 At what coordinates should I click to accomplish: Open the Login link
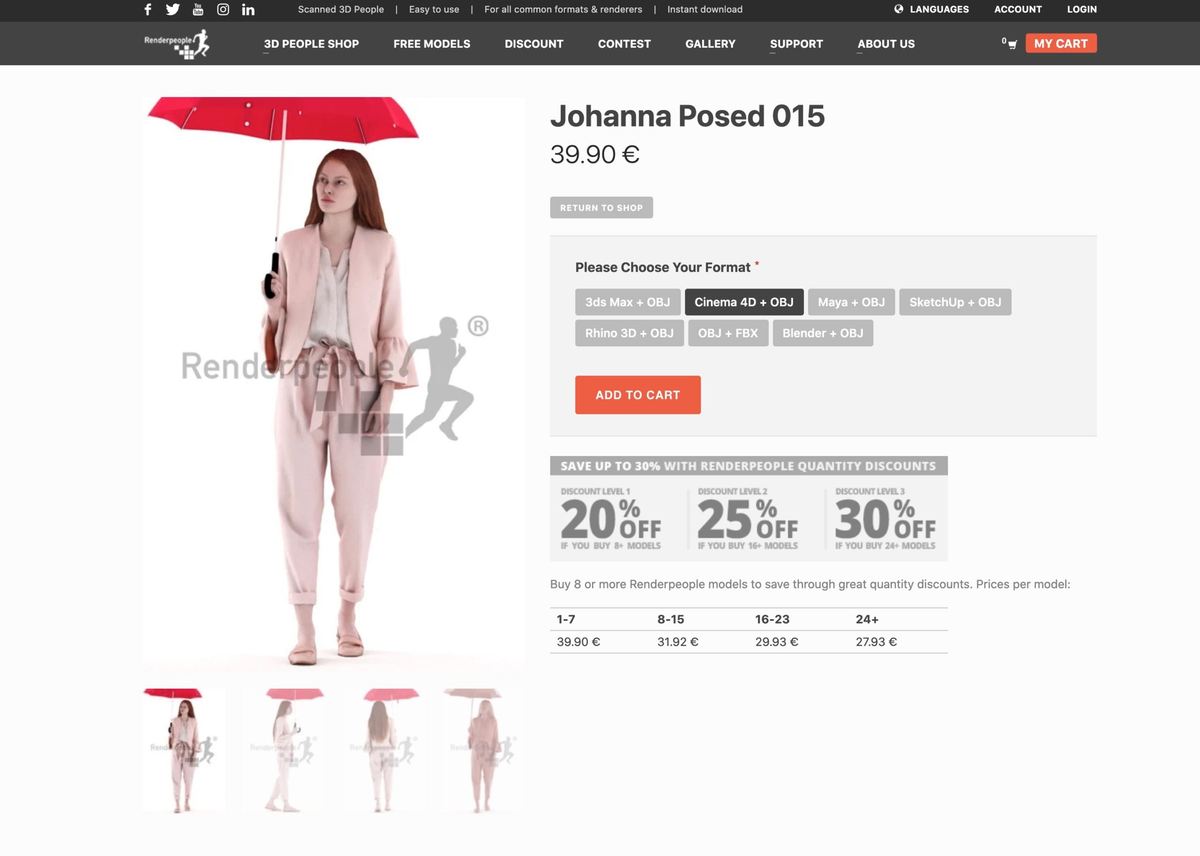[1082, 9]
